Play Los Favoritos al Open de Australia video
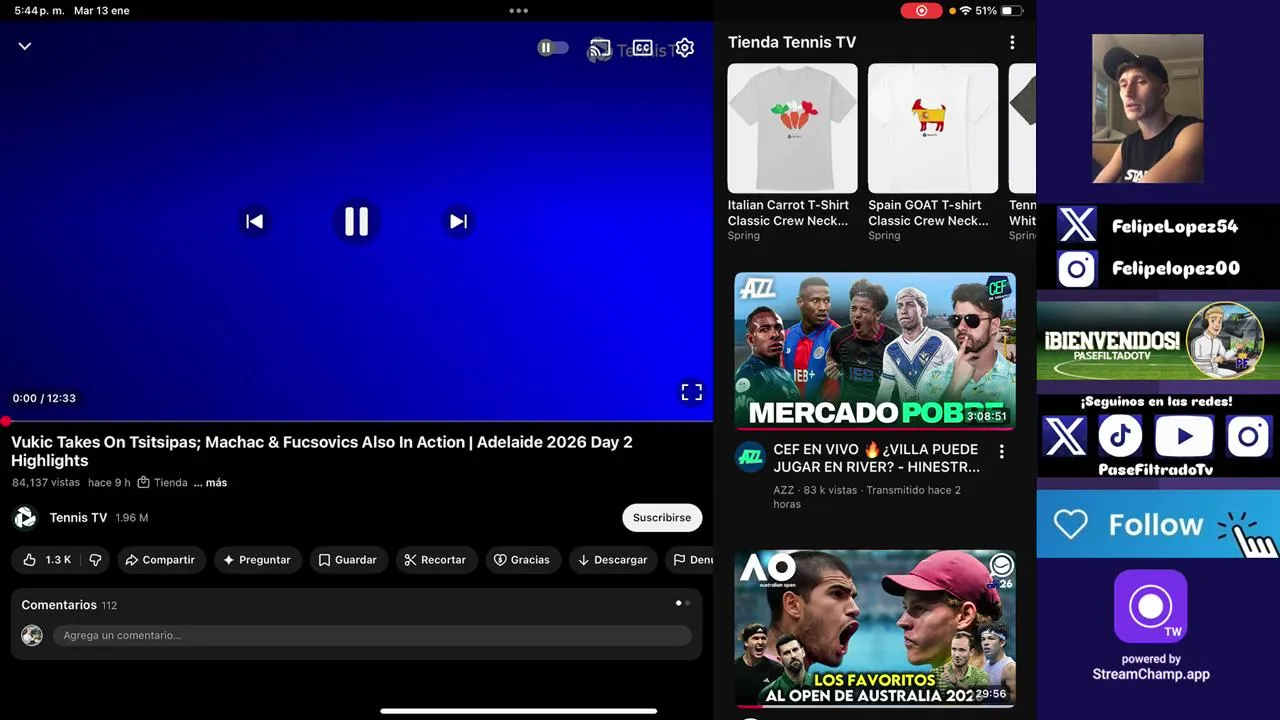The width and height of the screenshot is (1280, 720). point(875,629)
